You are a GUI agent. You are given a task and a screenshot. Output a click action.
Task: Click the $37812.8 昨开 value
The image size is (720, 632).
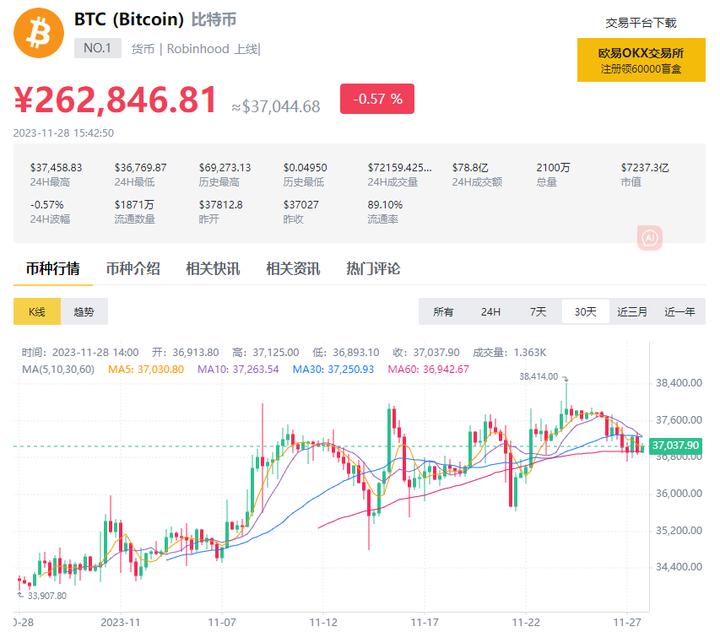coord(221,205)
